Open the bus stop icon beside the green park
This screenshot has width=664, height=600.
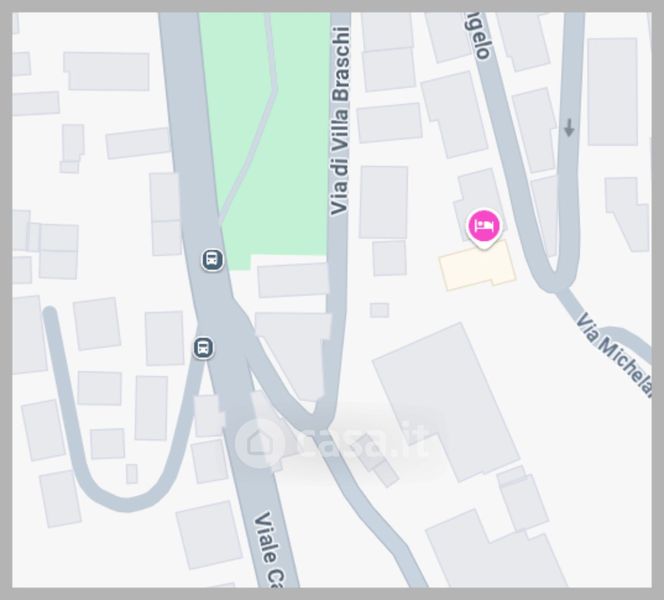(x=212, y=259)
